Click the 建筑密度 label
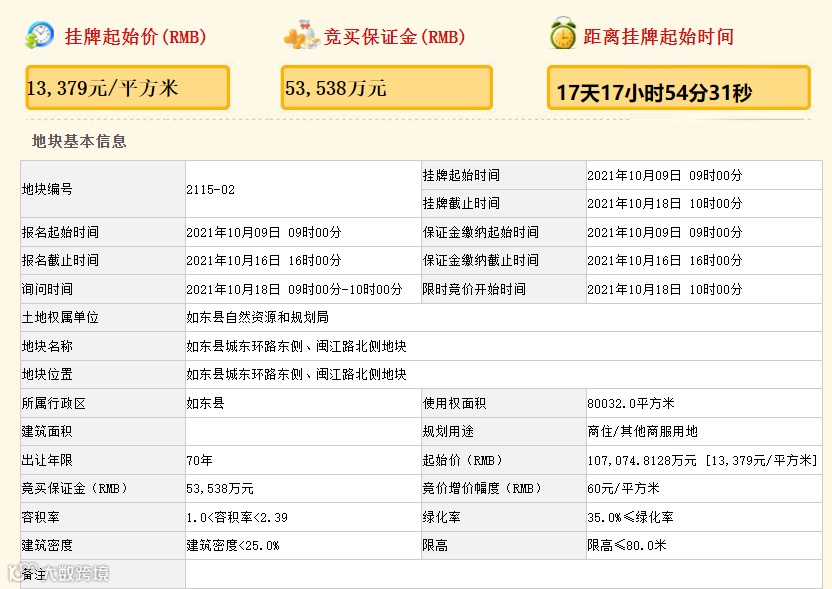This screenshot has width=832, height=589. [x=47, y=545]
